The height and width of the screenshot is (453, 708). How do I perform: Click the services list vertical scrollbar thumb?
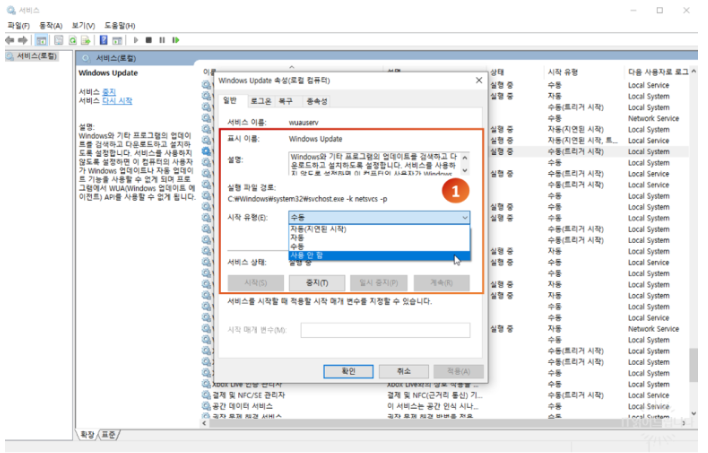pyautogui.click(x=694, y=365)
